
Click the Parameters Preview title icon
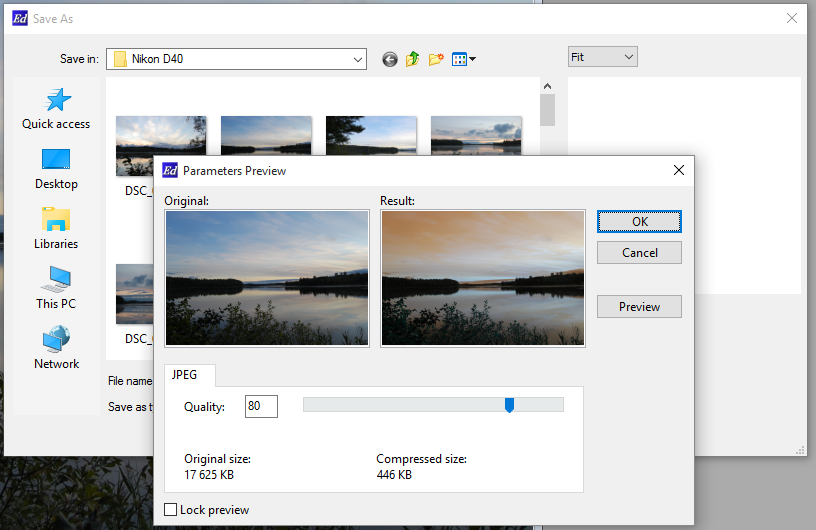170,170
